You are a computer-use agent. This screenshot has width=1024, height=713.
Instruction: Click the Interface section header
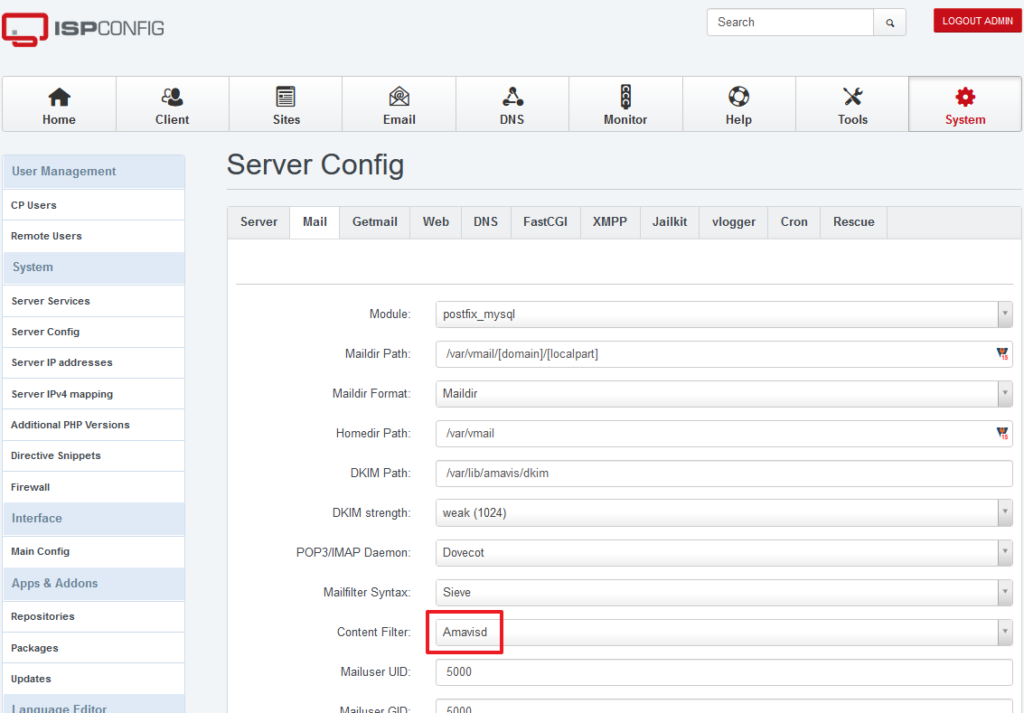(93, 518)
